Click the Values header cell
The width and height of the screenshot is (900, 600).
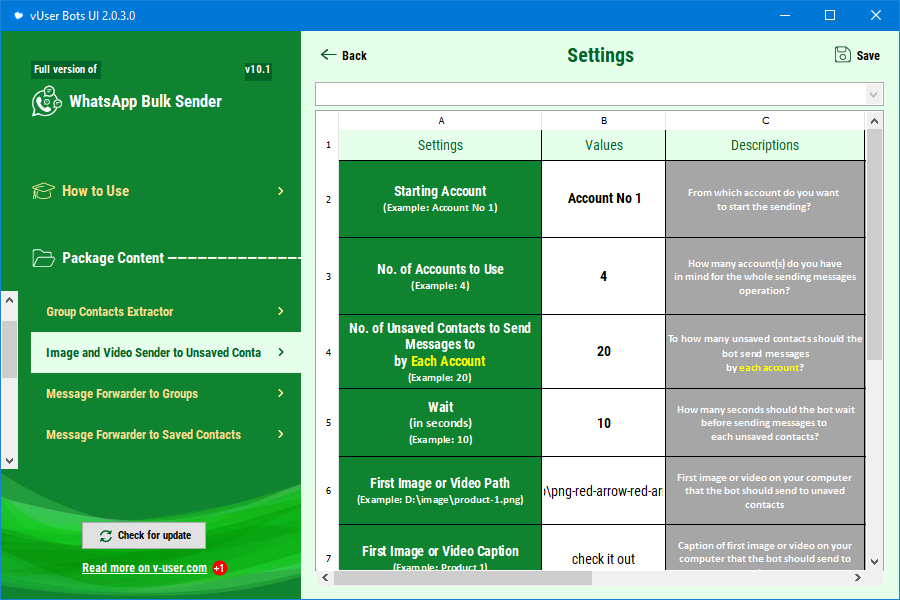(604, 145)
